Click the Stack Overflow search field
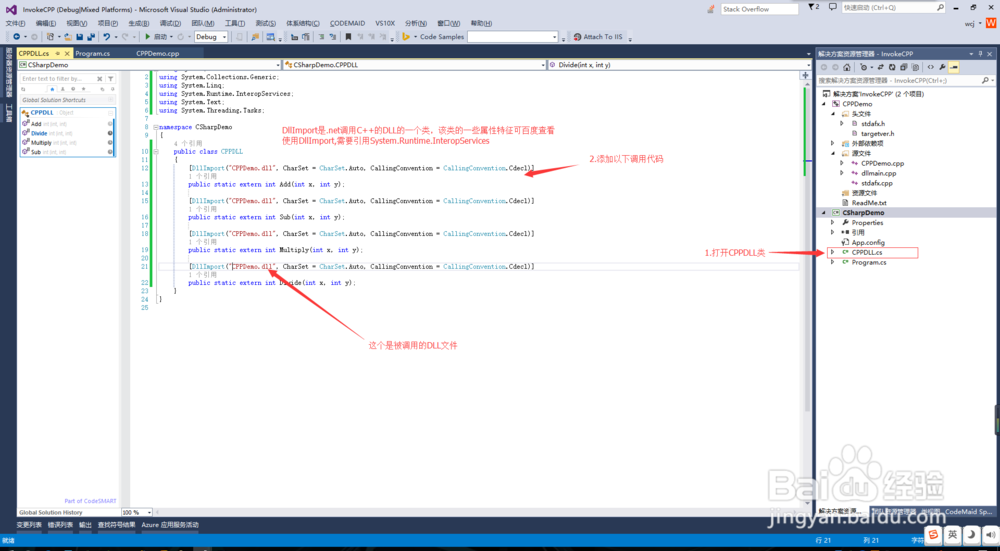 tap(760, 9)
